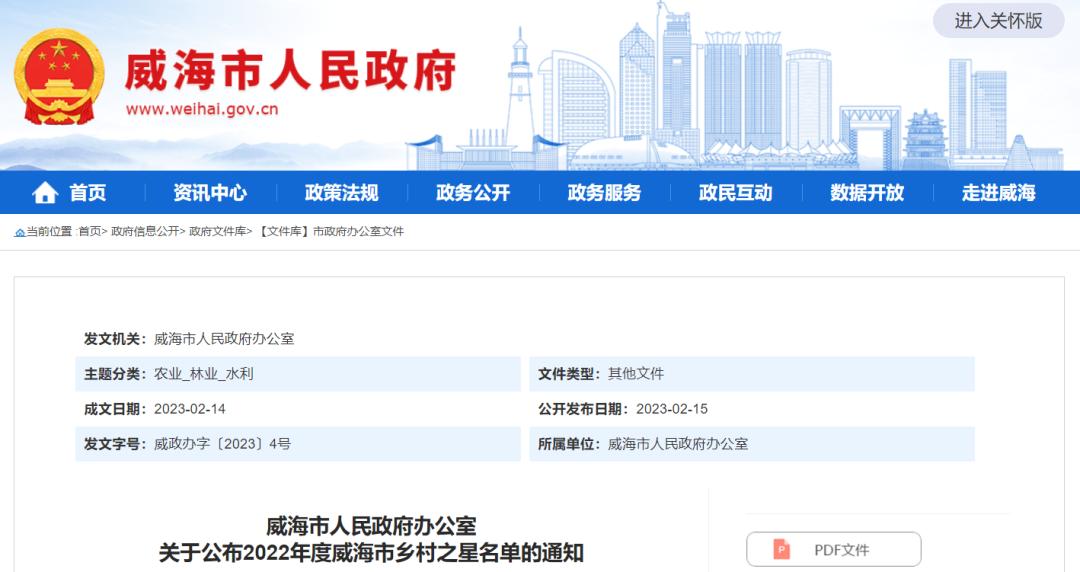Select the 所属单位 value text
The image size is (1080, 572).
point(678,444)
